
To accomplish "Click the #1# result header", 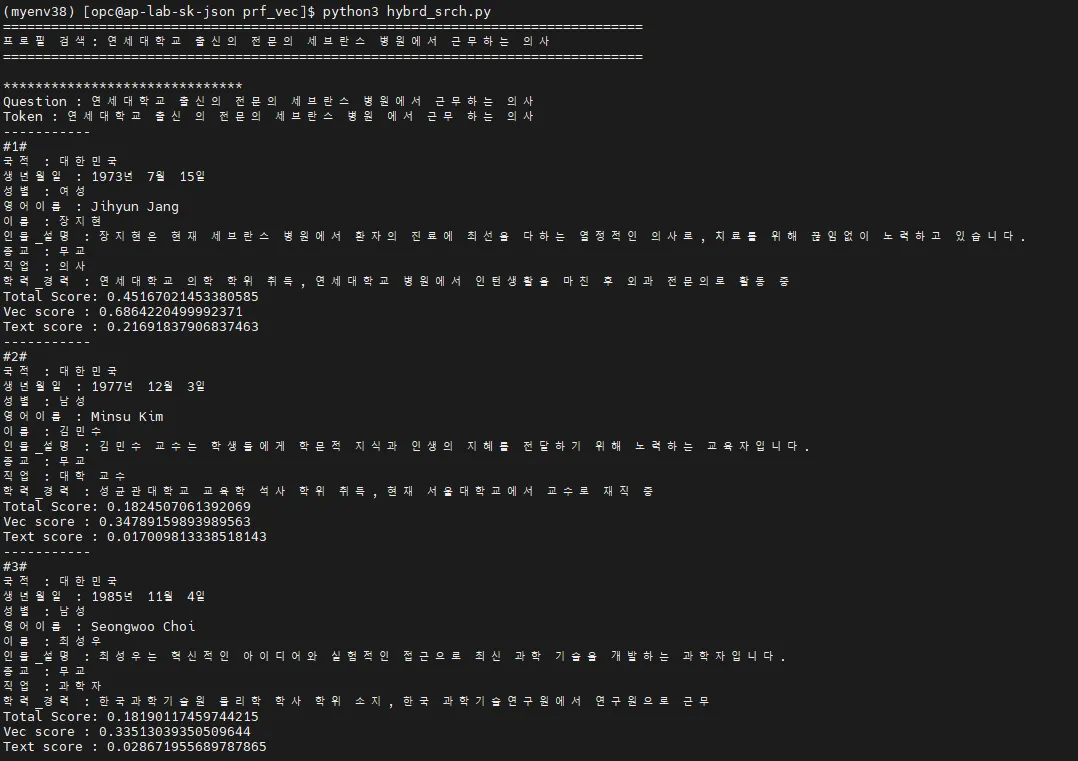I will (15, 146).
